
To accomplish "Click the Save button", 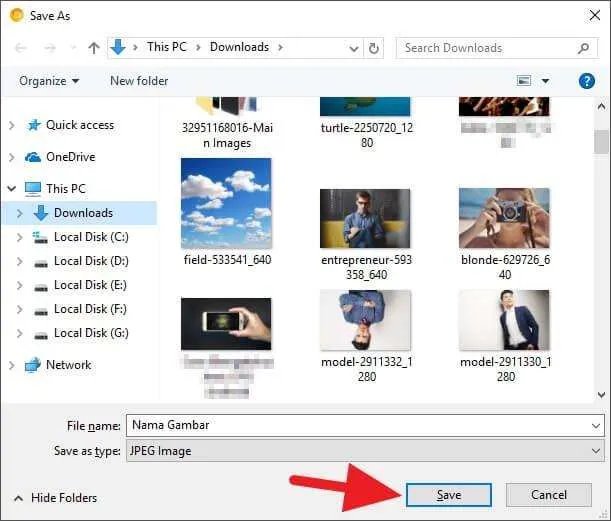I will 449,495.
